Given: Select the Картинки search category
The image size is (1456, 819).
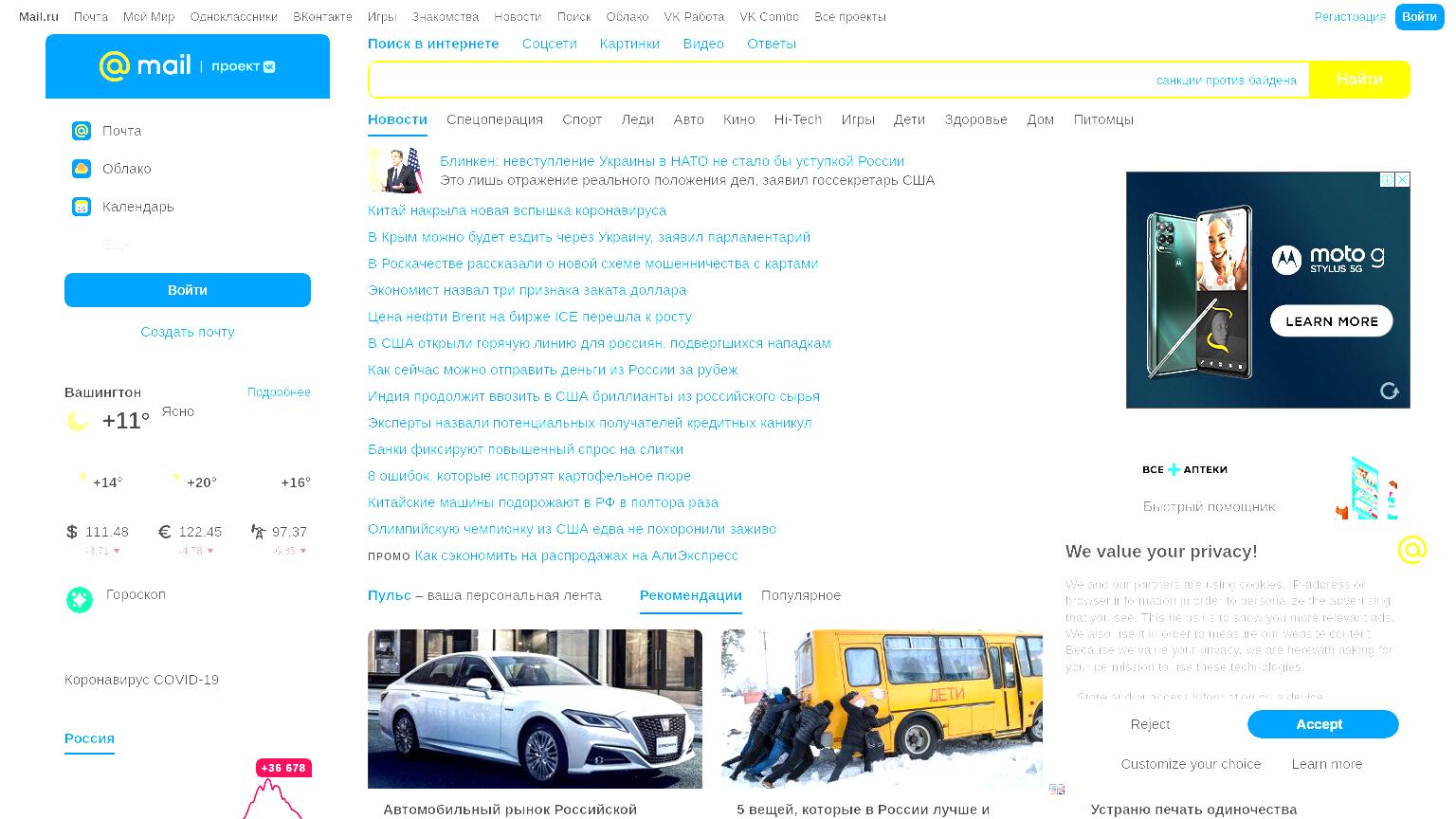Looking at the screenshot, I should (629, 44).
